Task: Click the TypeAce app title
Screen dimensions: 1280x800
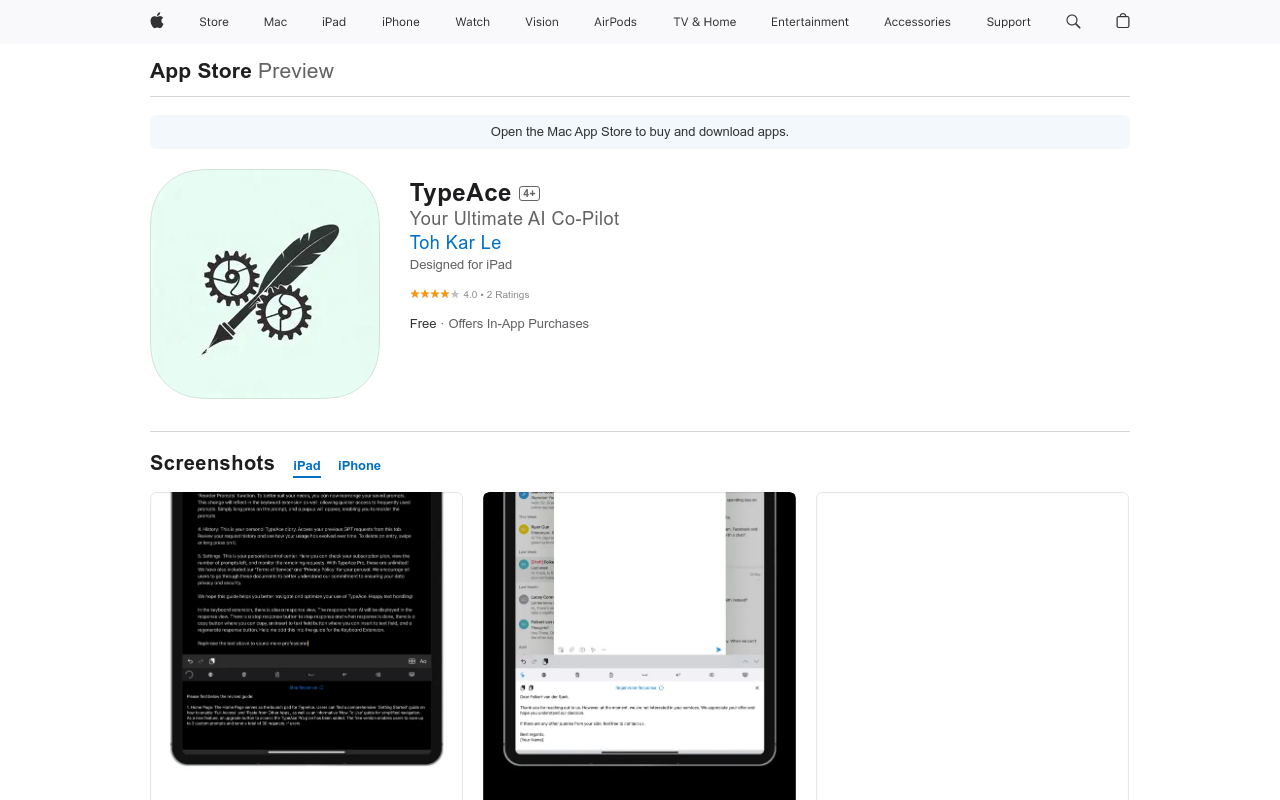Action: pyautogui.click(x=460, y=193)
